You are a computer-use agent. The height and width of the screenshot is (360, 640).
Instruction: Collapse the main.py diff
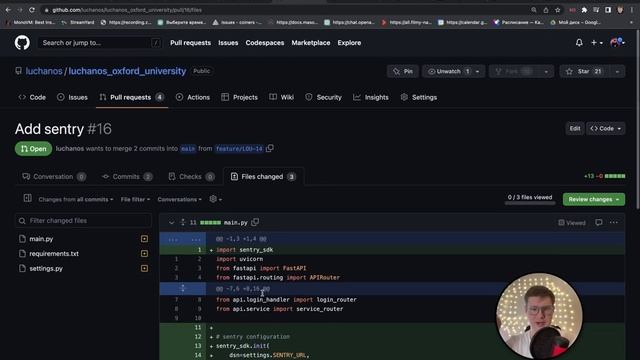pos(171,222)
